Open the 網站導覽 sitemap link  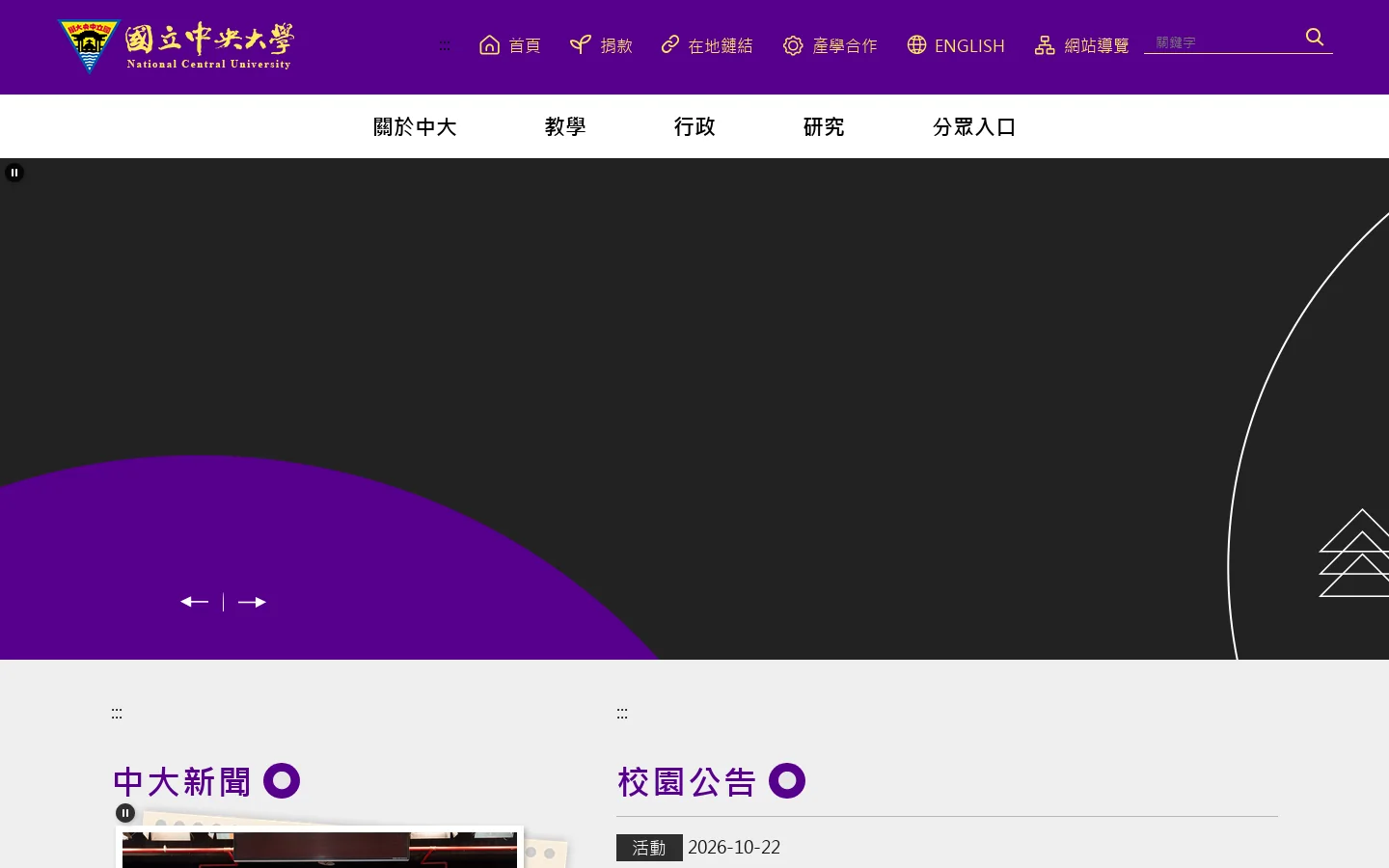(x=1081, y=45)
